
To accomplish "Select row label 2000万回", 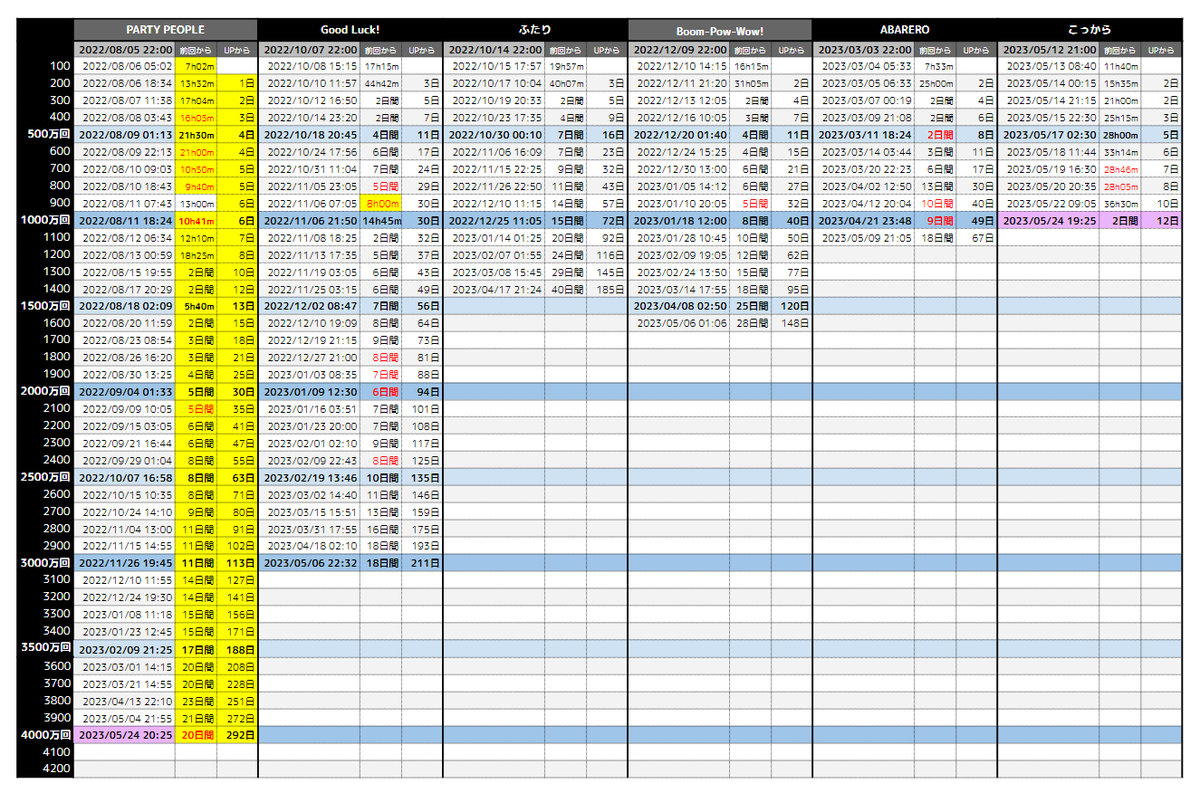I will coord(47,391).
